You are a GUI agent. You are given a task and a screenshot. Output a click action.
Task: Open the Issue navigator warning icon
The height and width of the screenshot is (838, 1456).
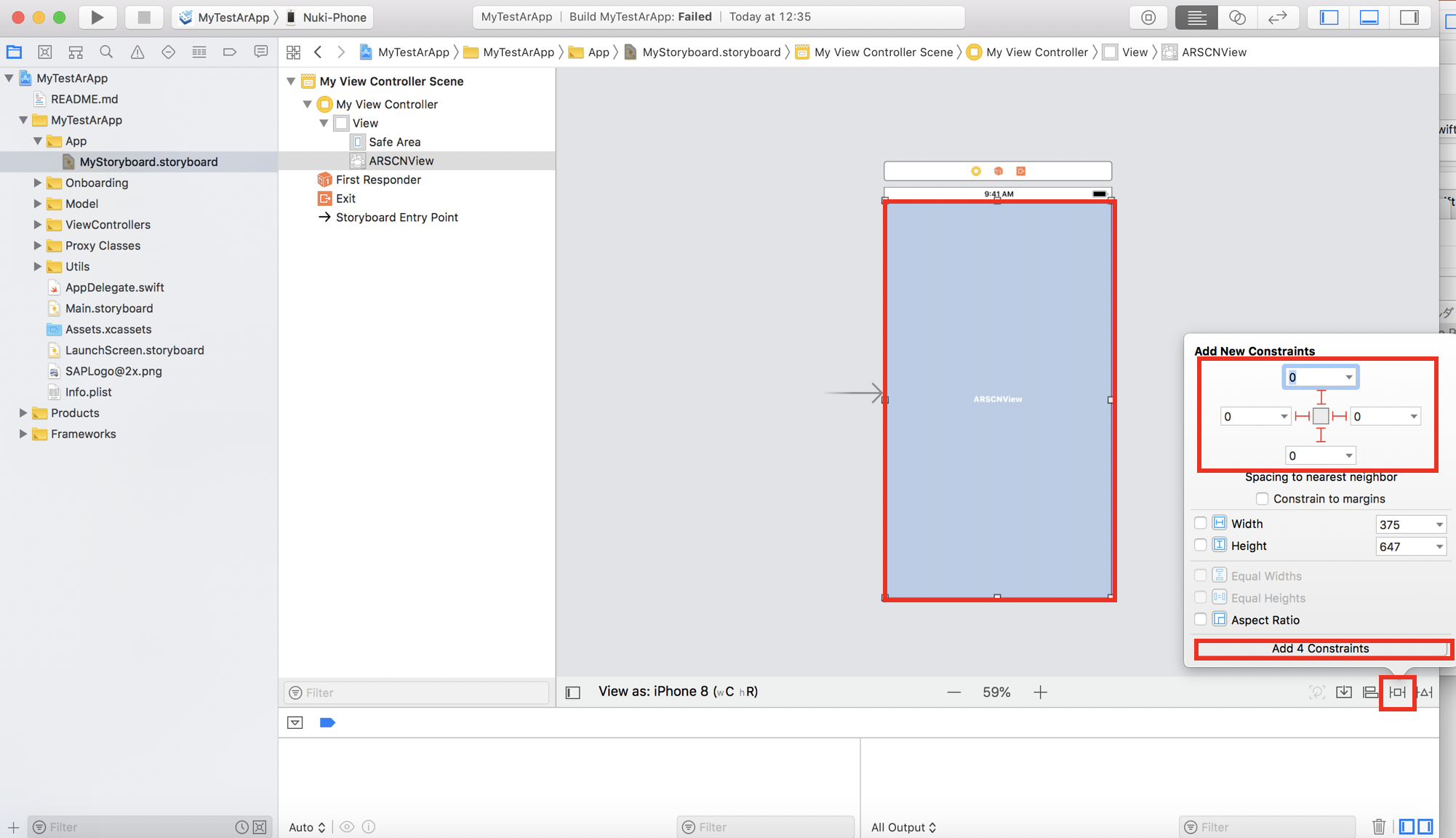(137, 52)
